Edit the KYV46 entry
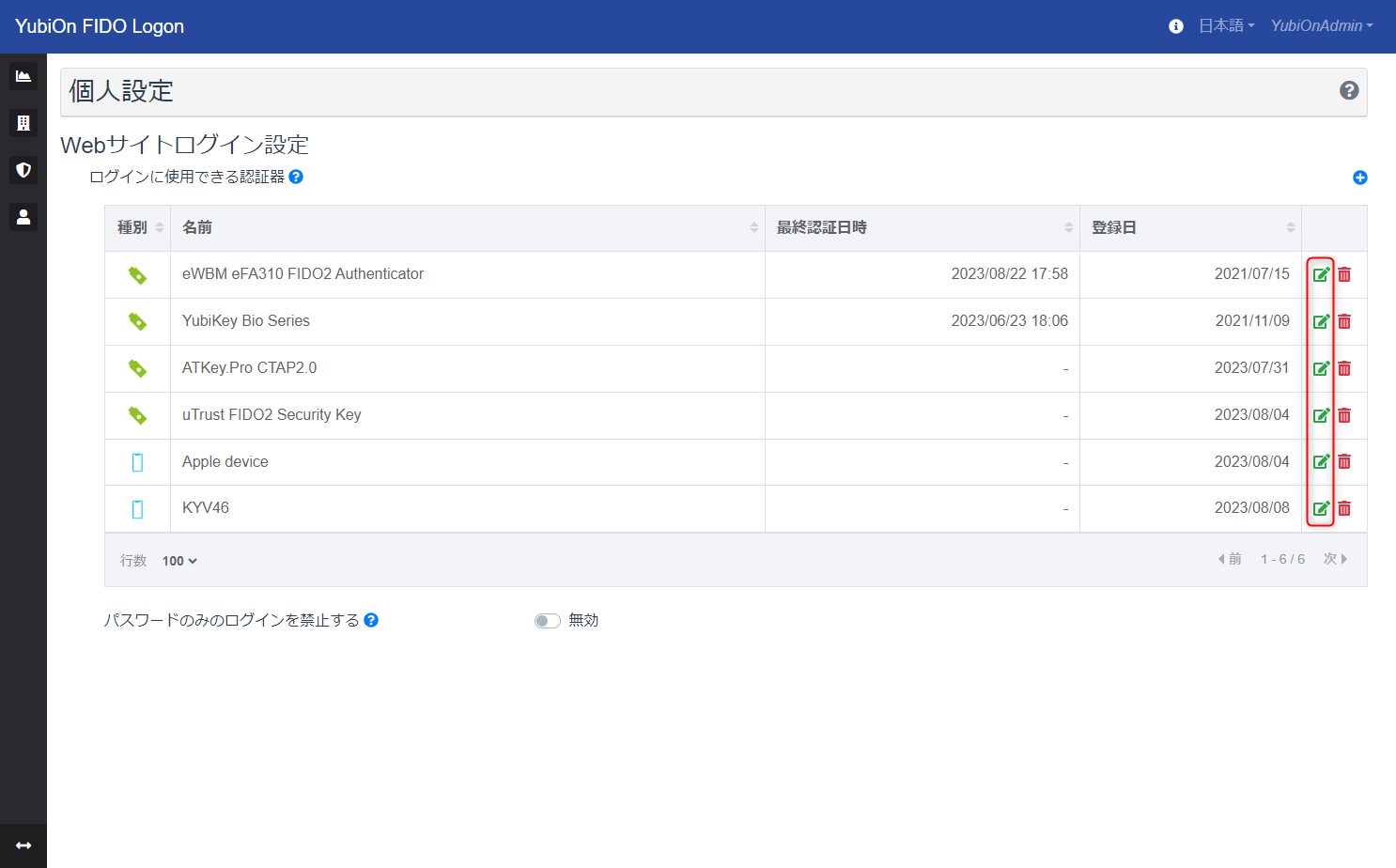1396x868 pixels. click(1321, 508)
